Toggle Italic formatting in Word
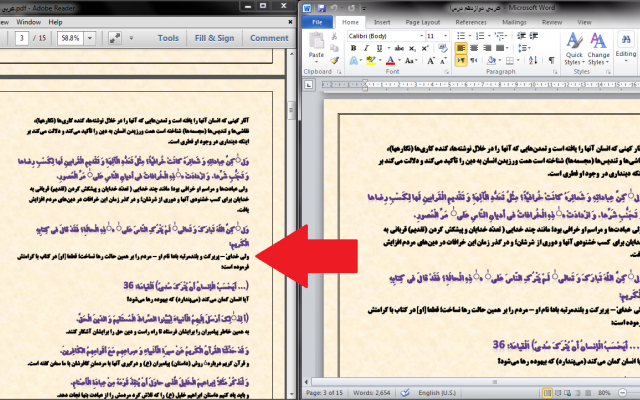Viewport: 640px width, 400px height. tap(366, 48)
